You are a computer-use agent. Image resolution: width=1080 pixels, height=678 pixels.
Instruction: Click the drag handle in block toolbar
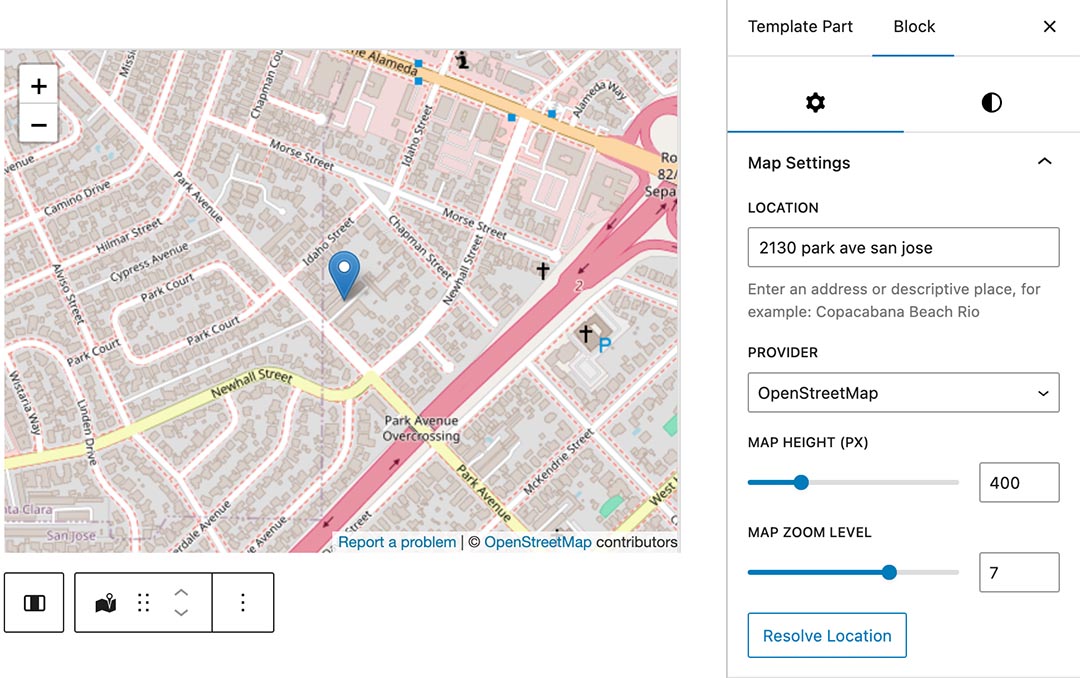[143, 602]
